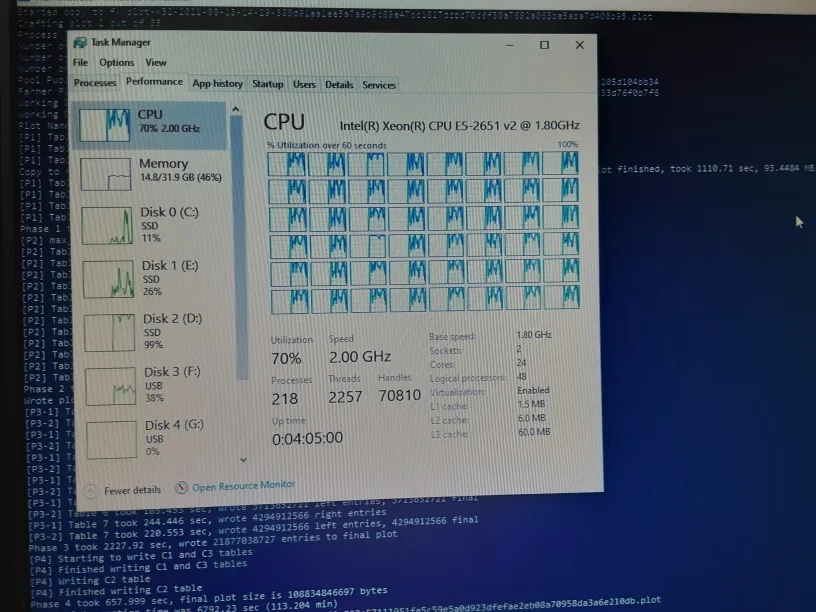Click the bottom-right logical processor graph
The image size is (816, 612).
click(x=561, y=297)
